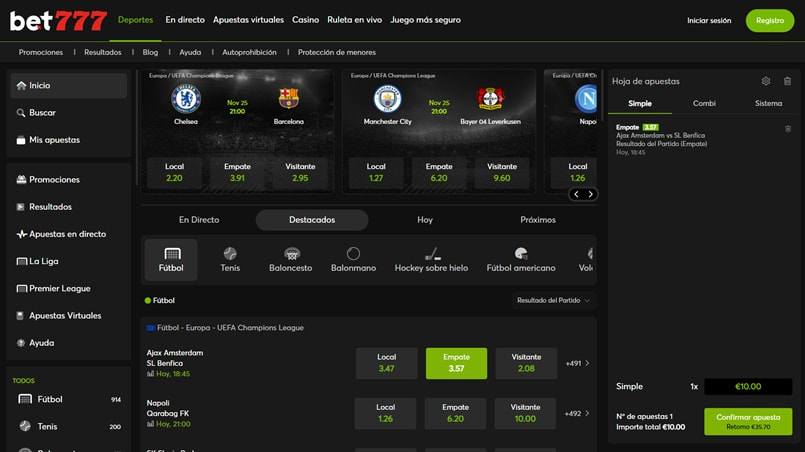Click the Chelsea club crest

pyautogui.click(x=186, y=99)
